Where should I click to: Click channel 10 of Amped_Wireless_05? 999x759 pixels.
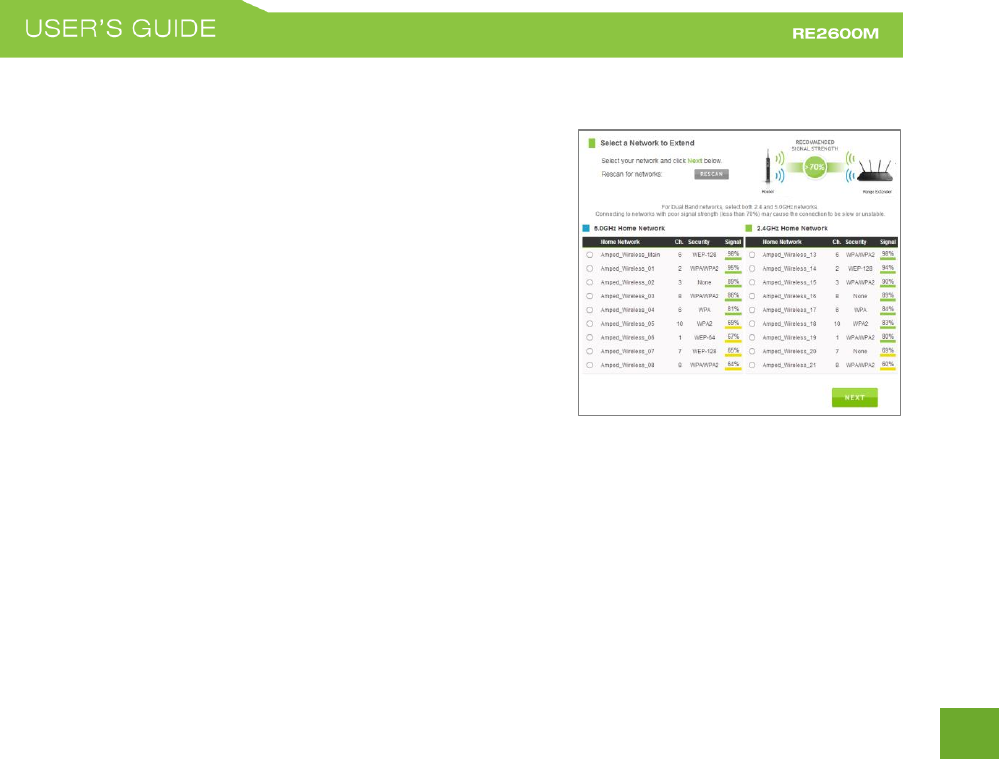[680, 324]
